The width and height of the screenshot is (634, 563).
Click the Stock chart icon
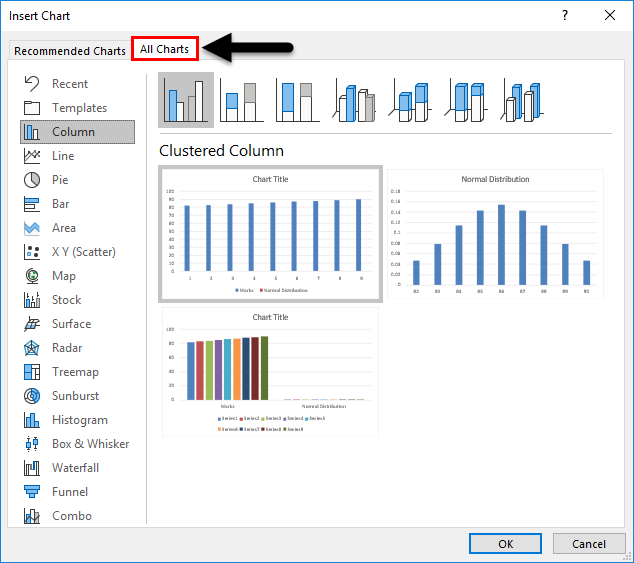[32, 300]
